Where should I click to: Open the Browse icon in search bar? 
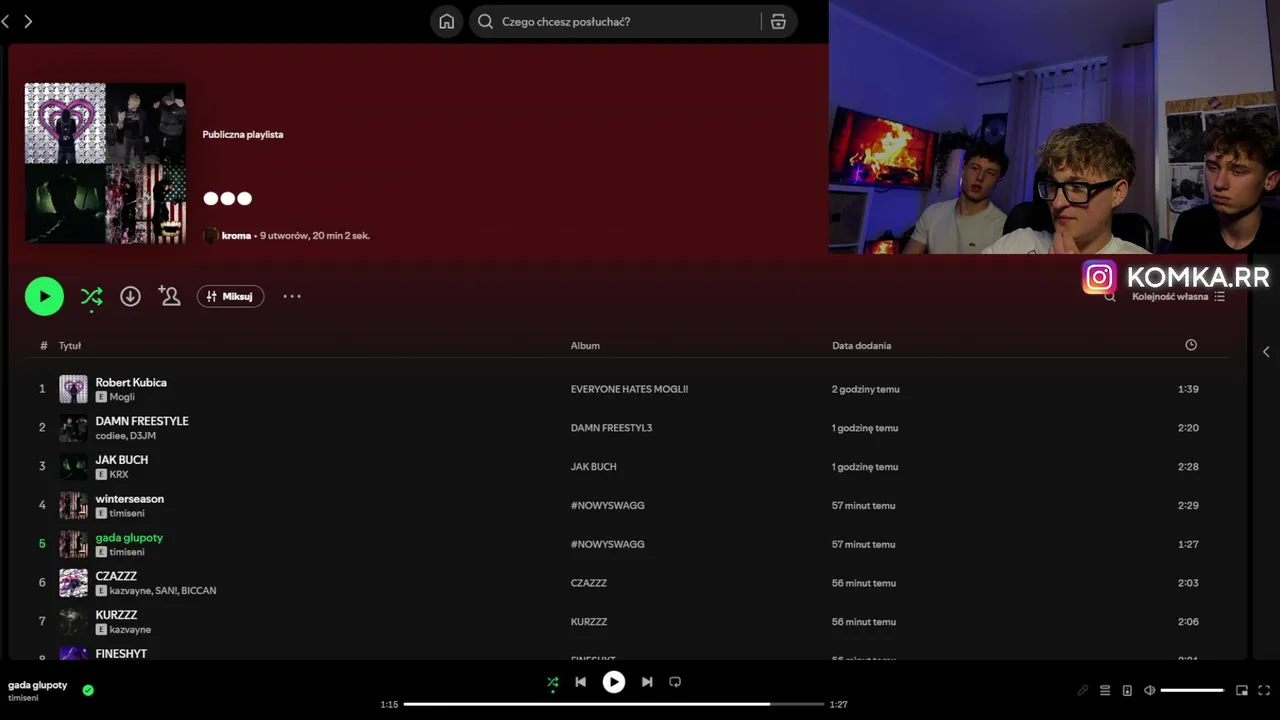(x=779, y=21)
